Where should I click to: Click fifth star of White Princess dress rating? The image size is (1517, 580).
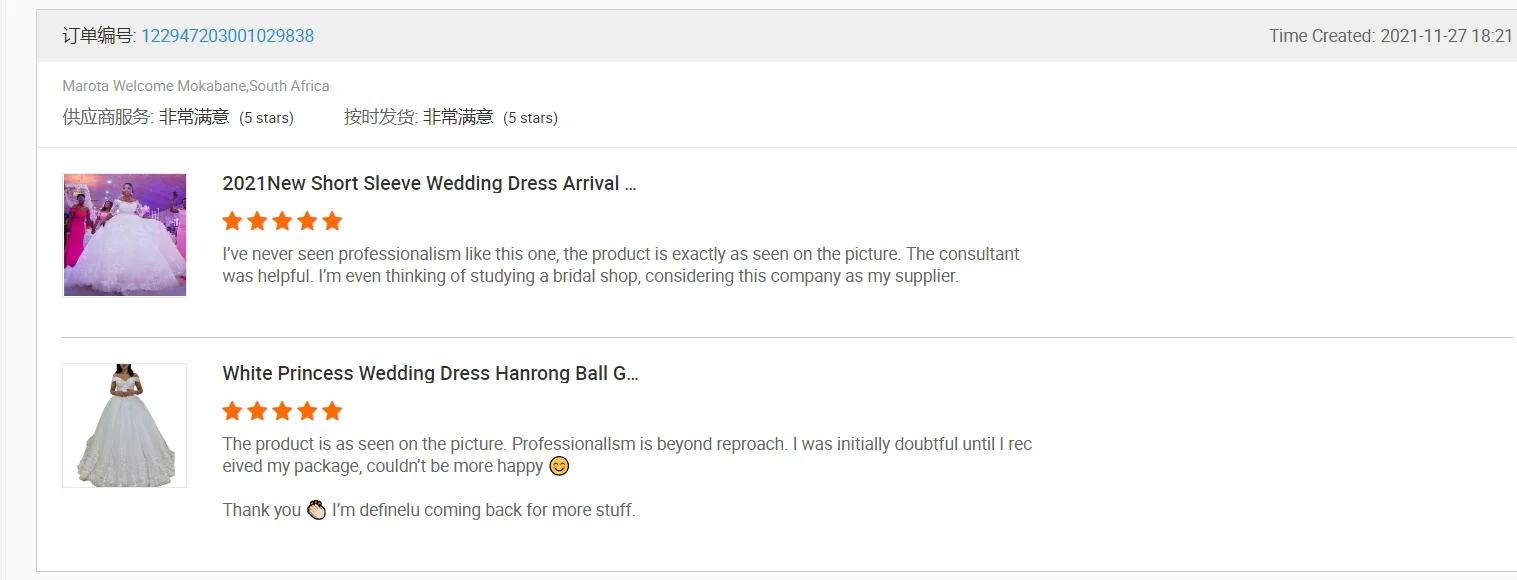332,411
